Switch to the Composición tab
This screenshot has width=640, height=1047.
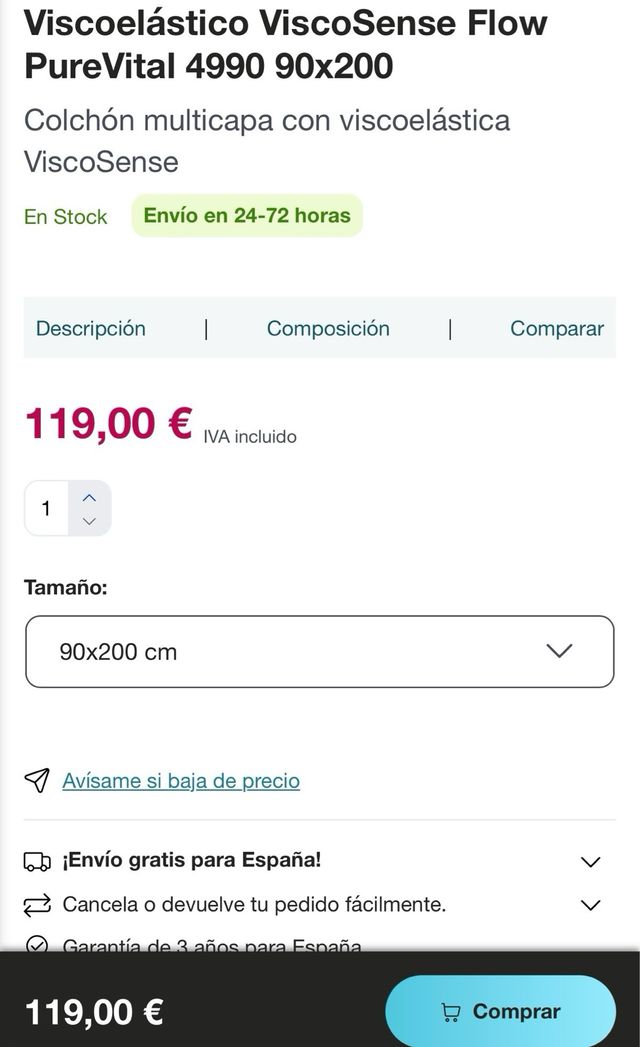tap(328, 328)
